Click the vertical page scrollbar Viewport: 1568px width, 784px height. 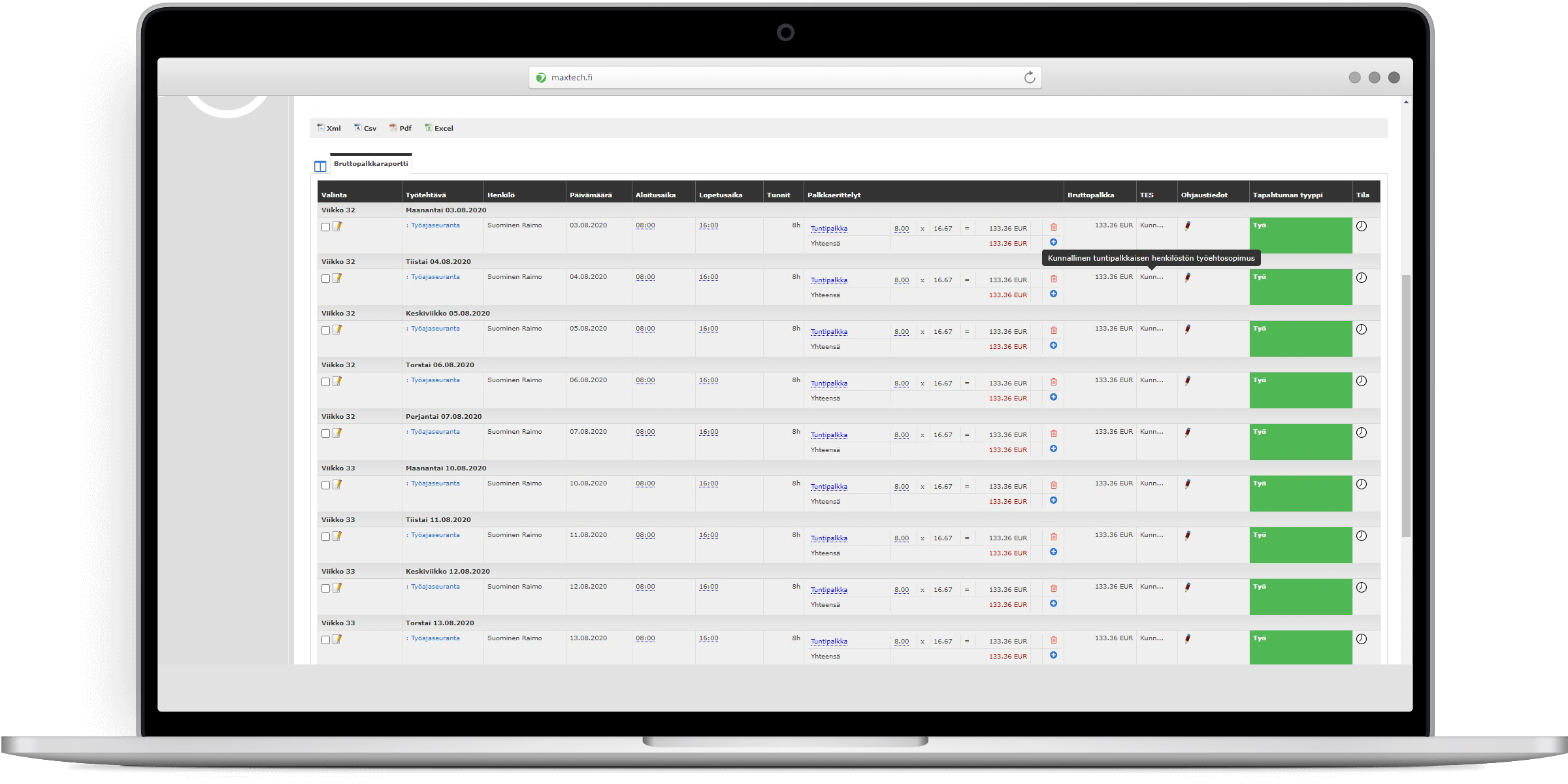(1406, 405)
